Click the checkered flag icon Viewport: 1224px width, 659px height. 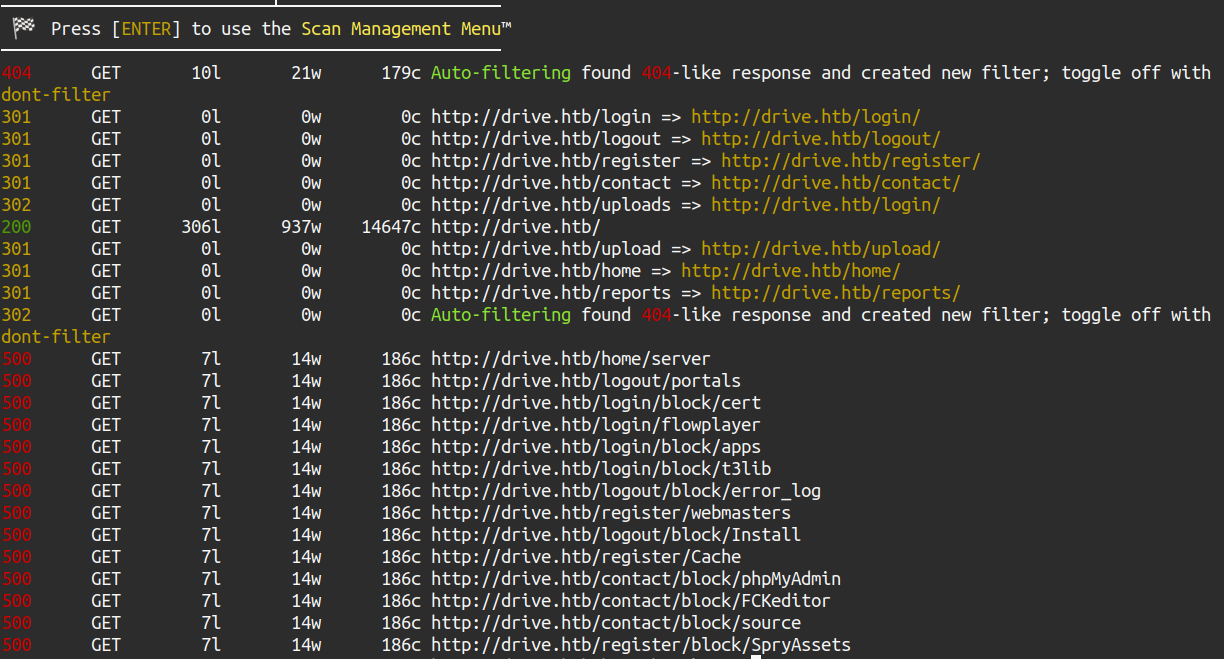pos(24,29)
